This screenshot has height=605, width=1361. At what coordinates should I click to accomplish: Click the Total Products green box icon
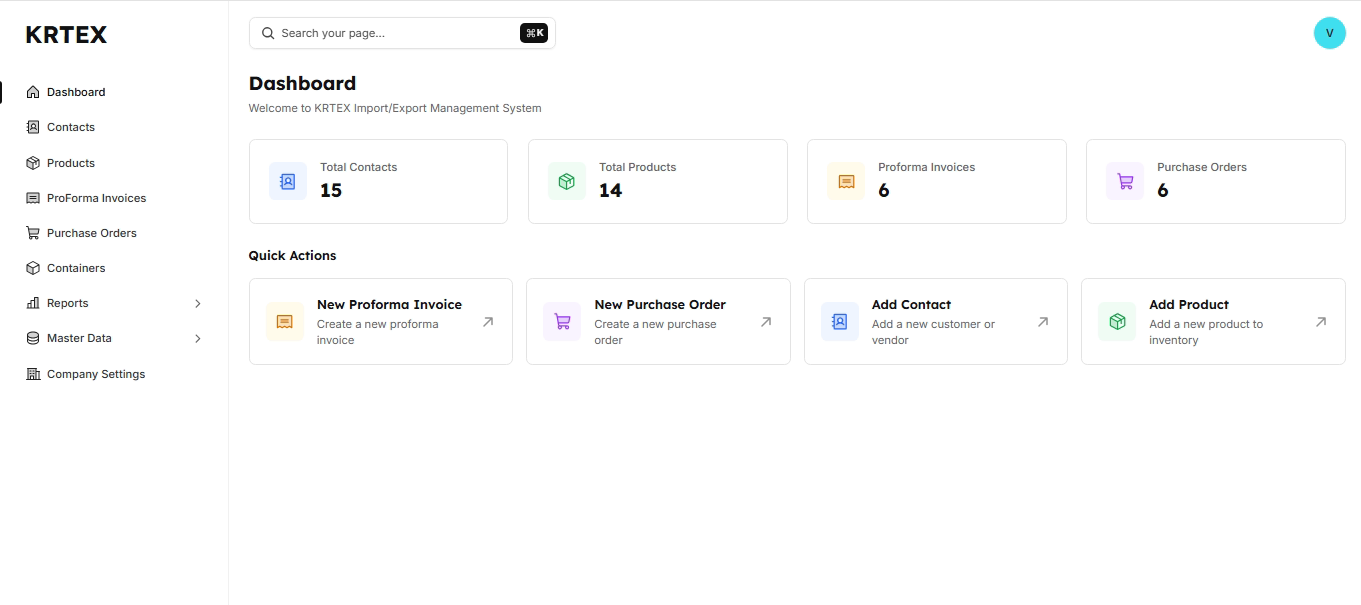coord(567,181)
